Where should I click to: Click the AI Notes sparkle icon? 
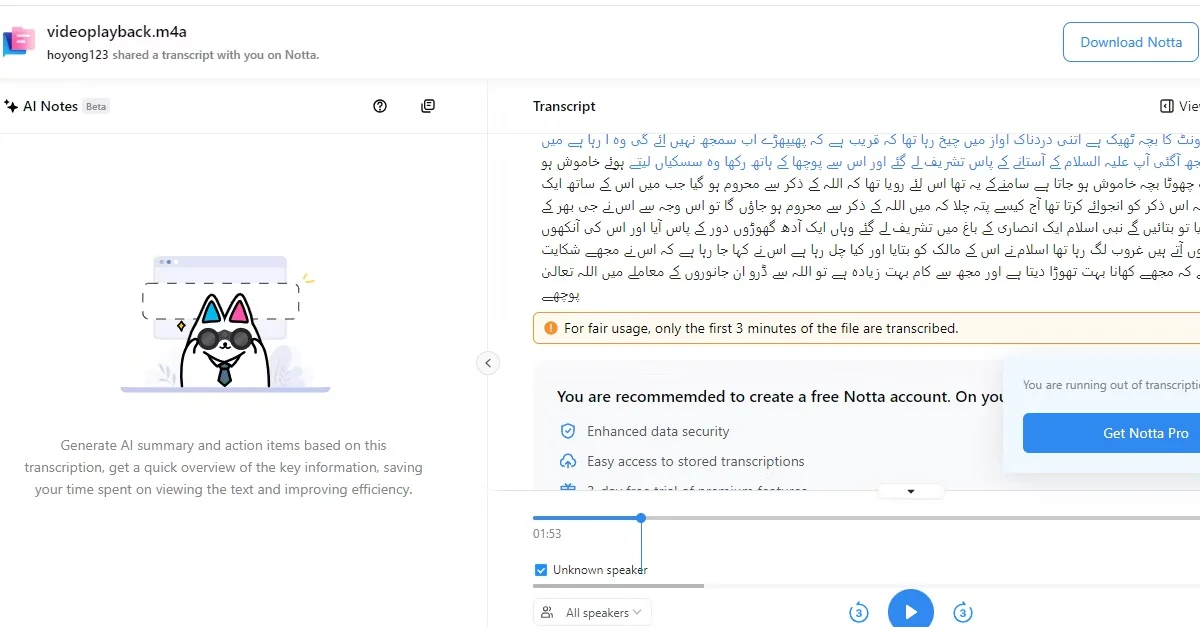[x=11, y=106]
